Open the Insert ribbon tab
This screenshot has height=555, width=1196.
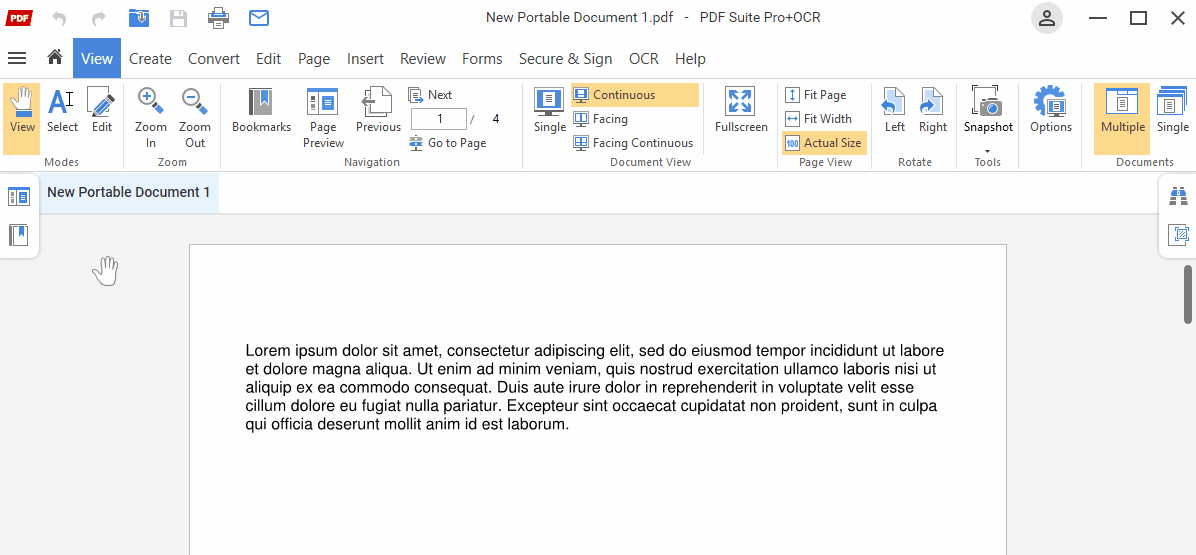point(365,59)
